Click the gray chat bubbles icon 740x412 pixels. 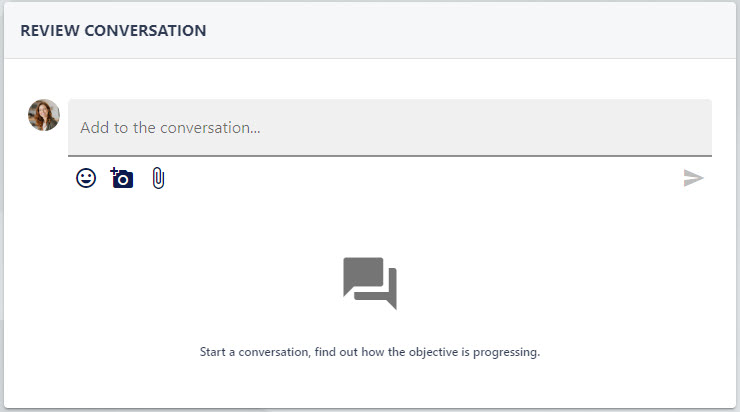[370, 283]
